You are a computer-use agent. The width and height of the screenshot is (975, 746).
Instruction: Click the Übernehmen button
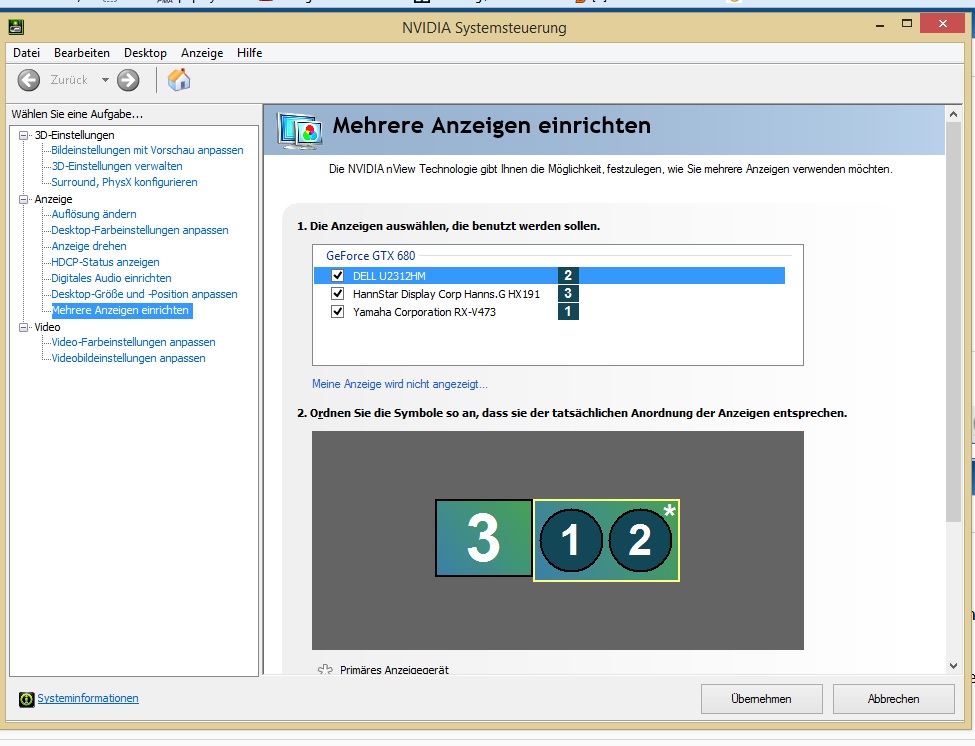point(762,699)
